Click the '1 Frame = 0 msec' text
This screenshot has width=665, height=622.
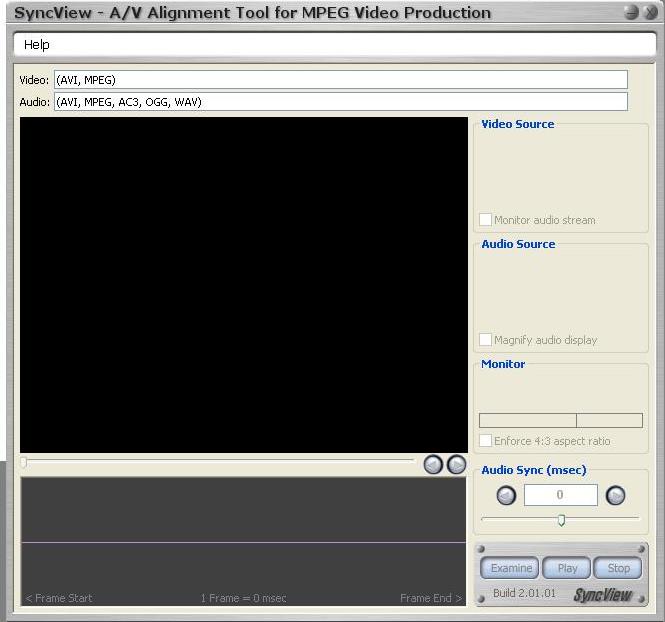click(x=243, y=598)
